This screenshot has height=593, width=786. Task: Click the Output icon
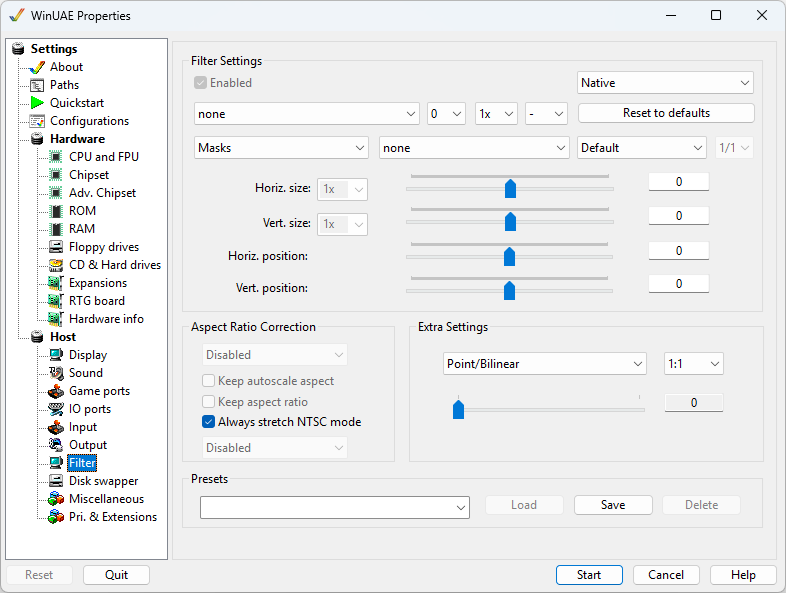(56, 445)
